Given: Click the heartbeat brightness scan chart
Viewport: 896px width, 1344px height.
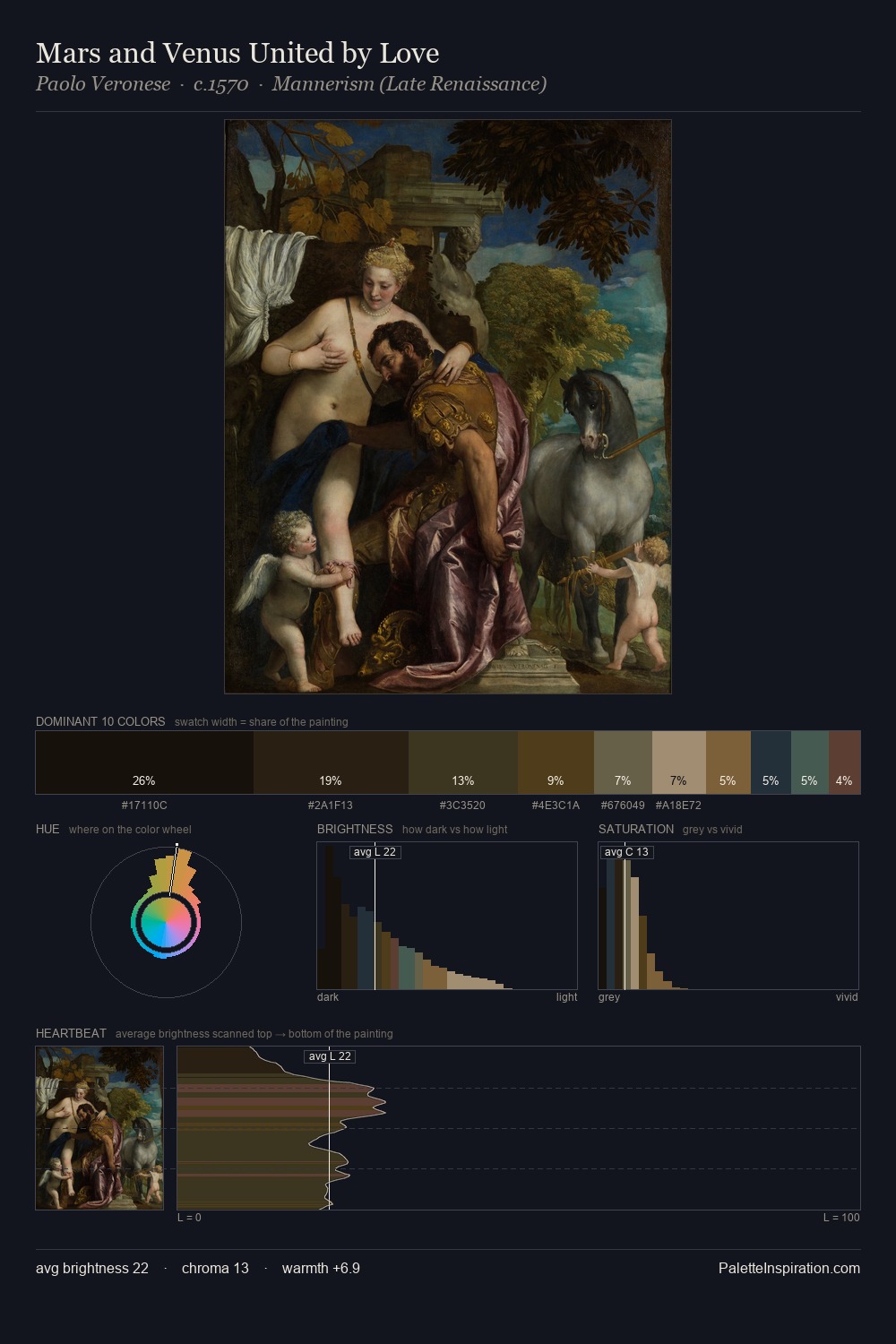Looking at the screenshot, I should (x=519, y=1128).
